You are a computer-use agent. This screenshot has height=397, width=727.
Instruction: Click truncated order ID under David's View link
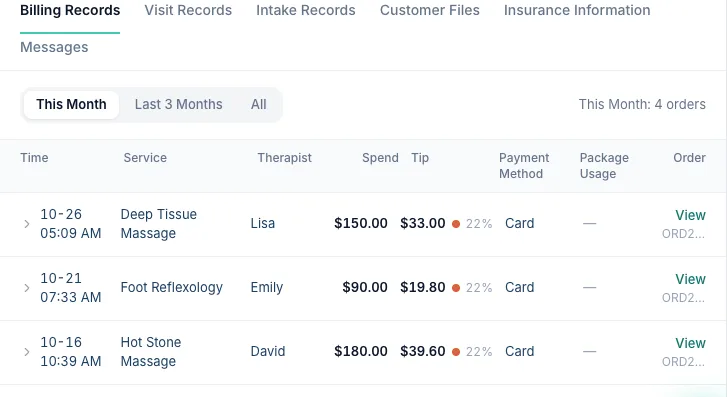(683, 362)
